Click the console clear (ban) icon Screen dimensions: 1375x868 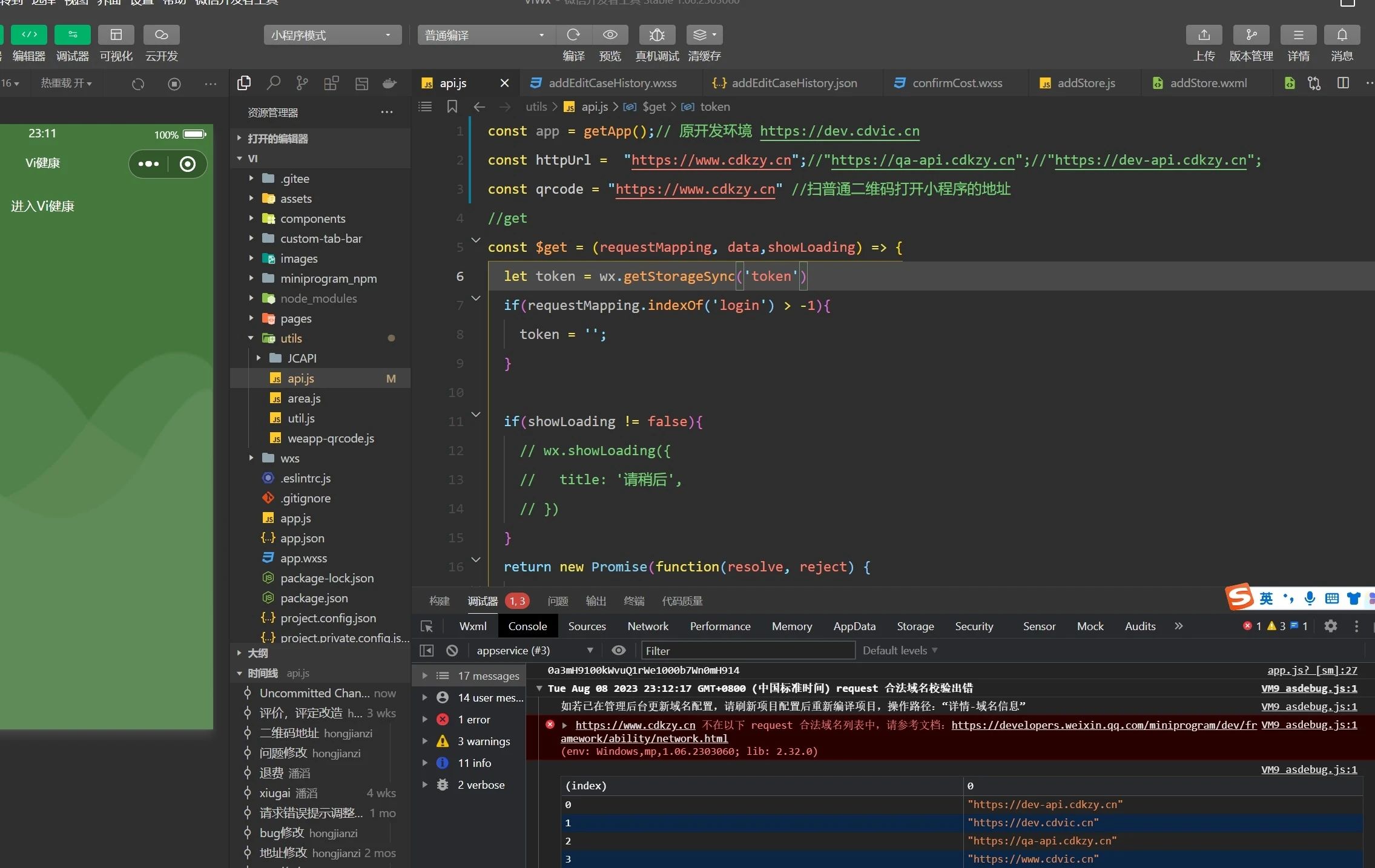click(452, 650)
